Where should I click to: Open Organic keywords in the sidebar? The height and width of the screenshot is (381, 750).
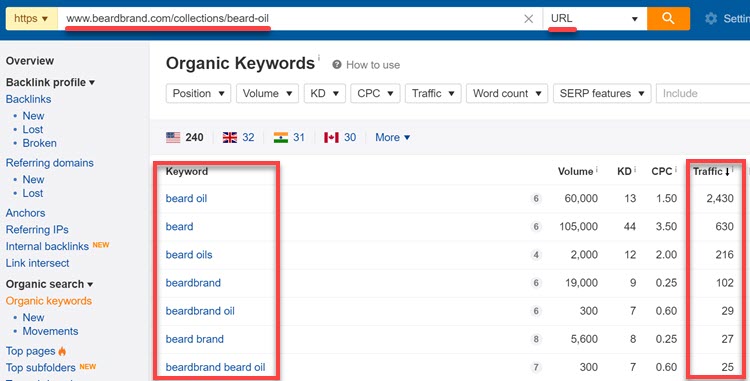click(49, 301)
